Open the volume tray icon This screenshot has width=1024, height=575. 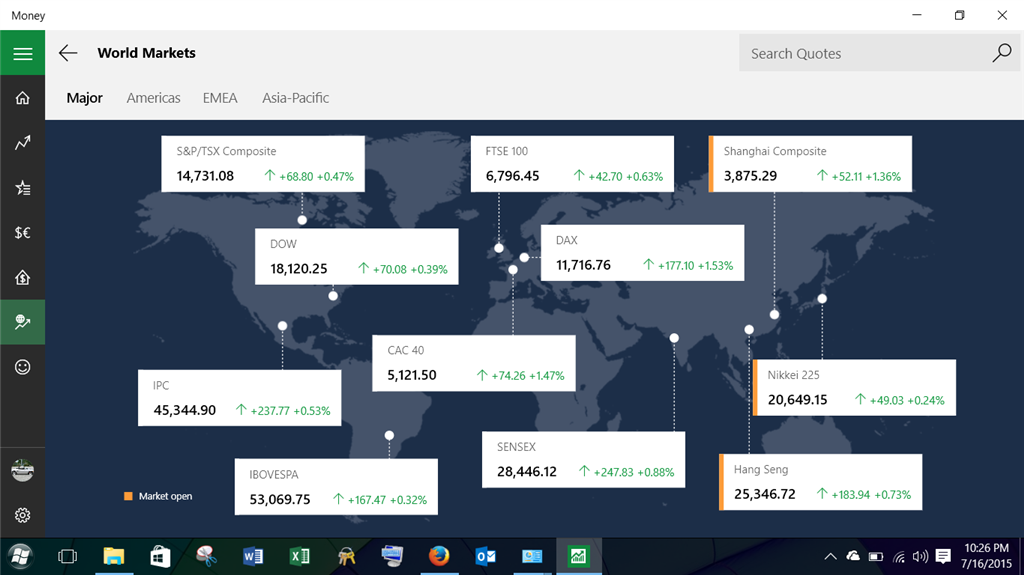click(920, 557)
